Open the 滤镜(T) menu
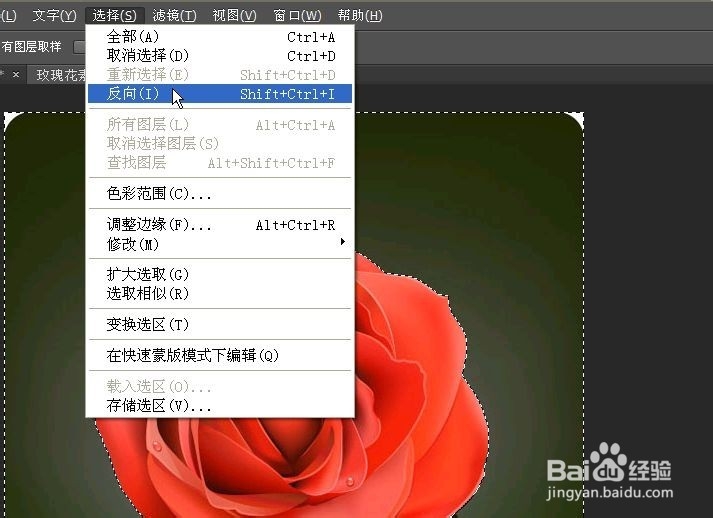 point(175,15)
